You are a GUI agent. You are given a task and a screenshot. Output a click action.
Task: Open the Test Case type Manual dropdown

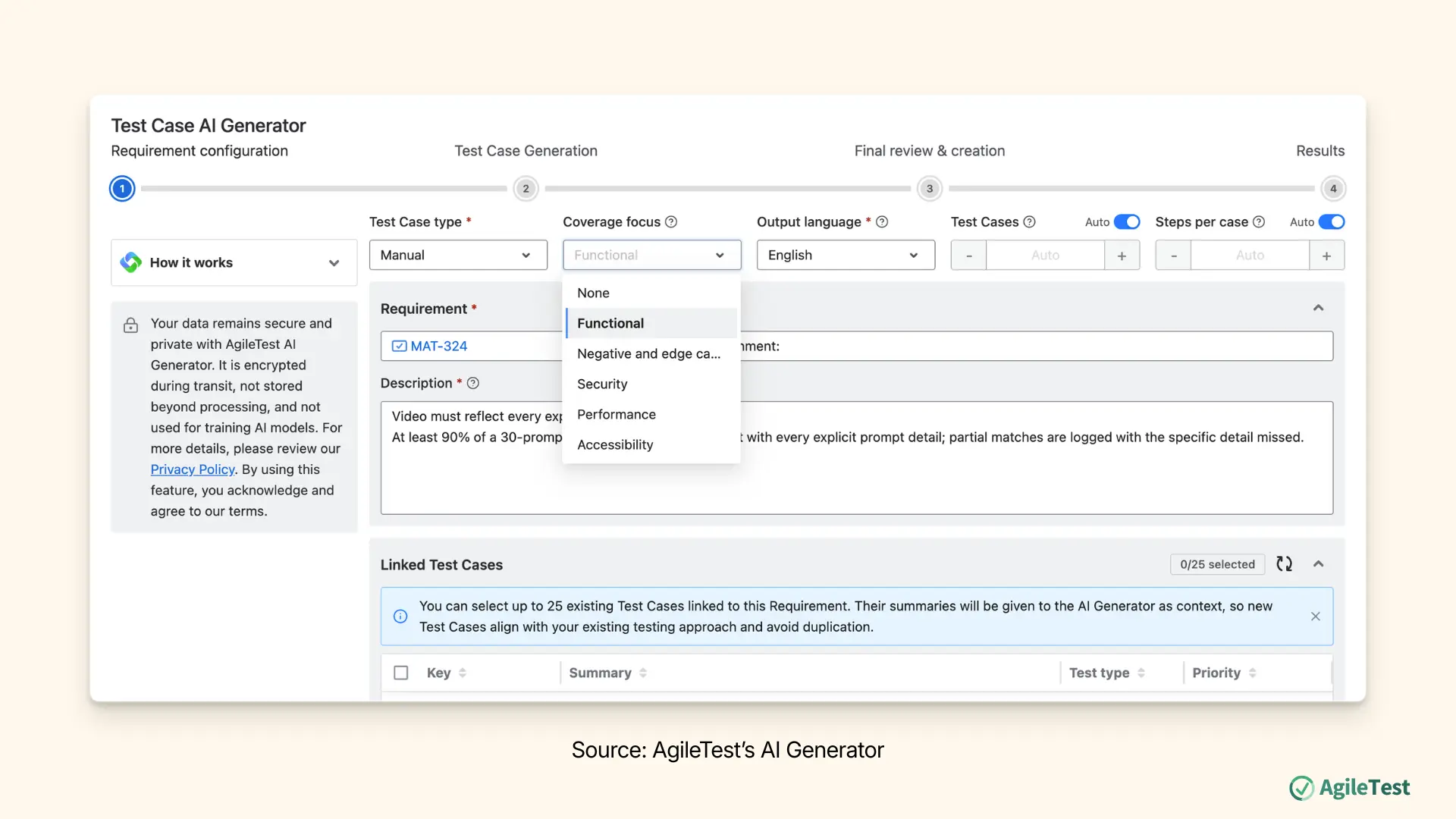458,255
